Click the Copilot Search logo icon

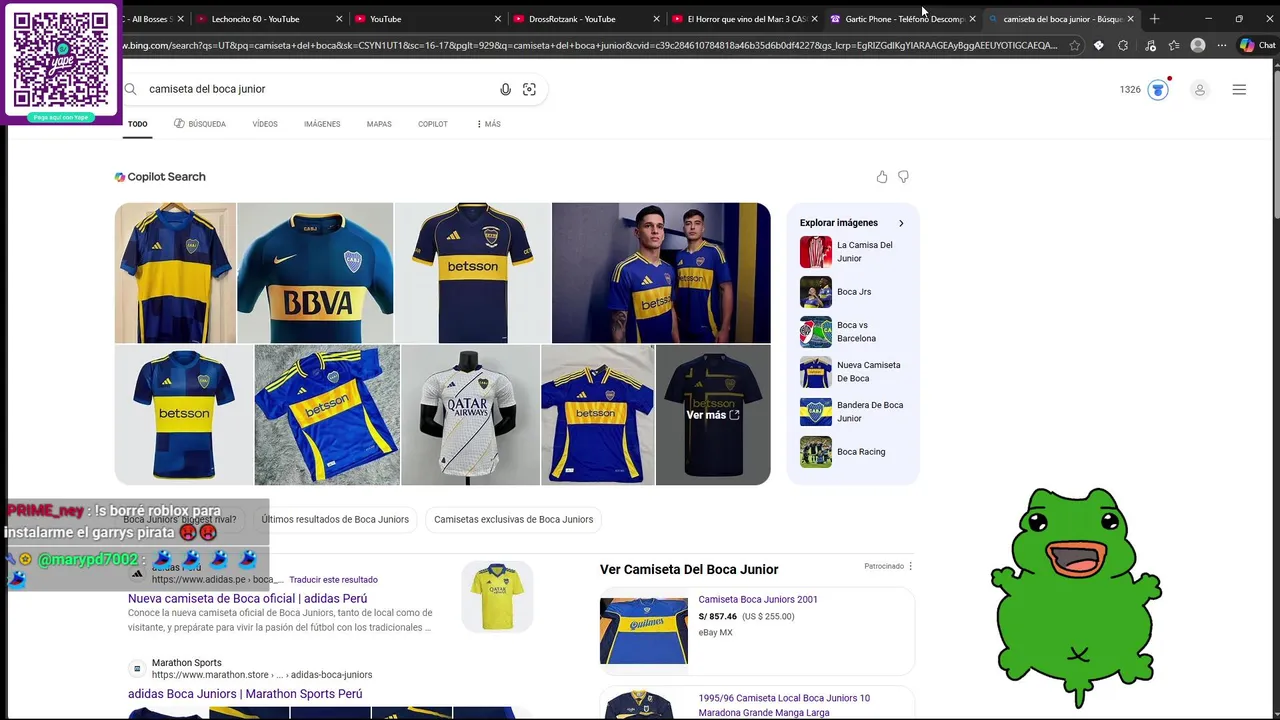pos(120,177)
